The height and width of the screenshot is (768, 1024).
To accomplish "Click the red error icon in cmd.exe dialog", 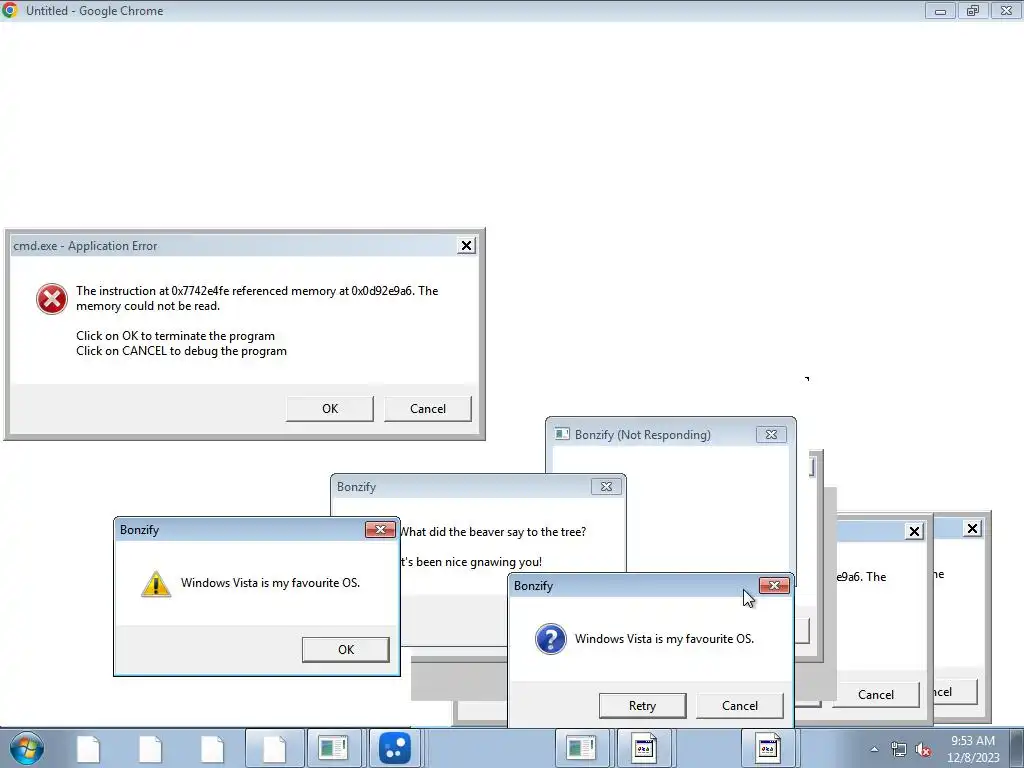I will coord(52,299).
